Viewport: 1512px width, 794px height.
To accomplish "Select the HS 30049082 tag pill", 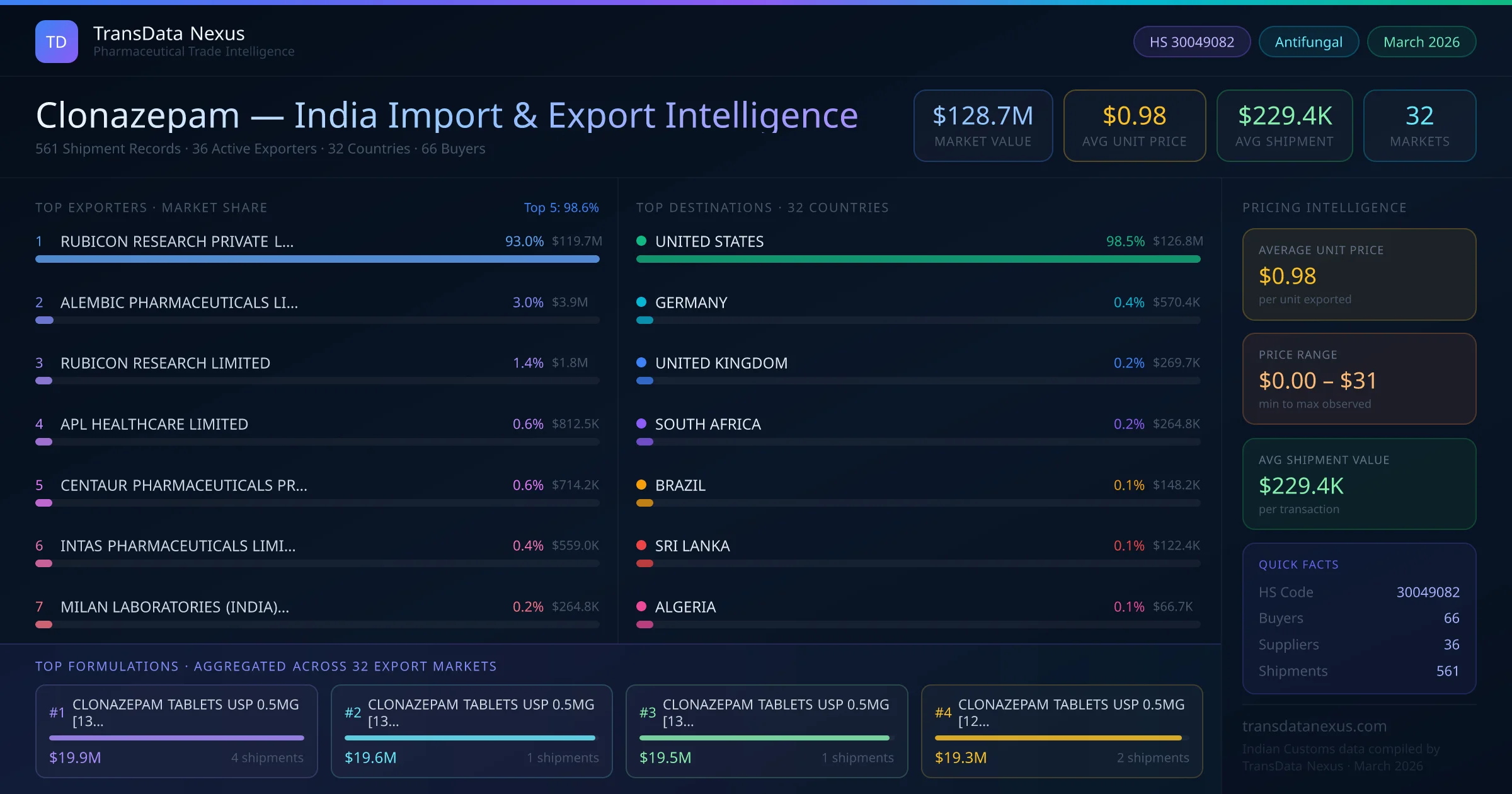I will point(1191,42).
